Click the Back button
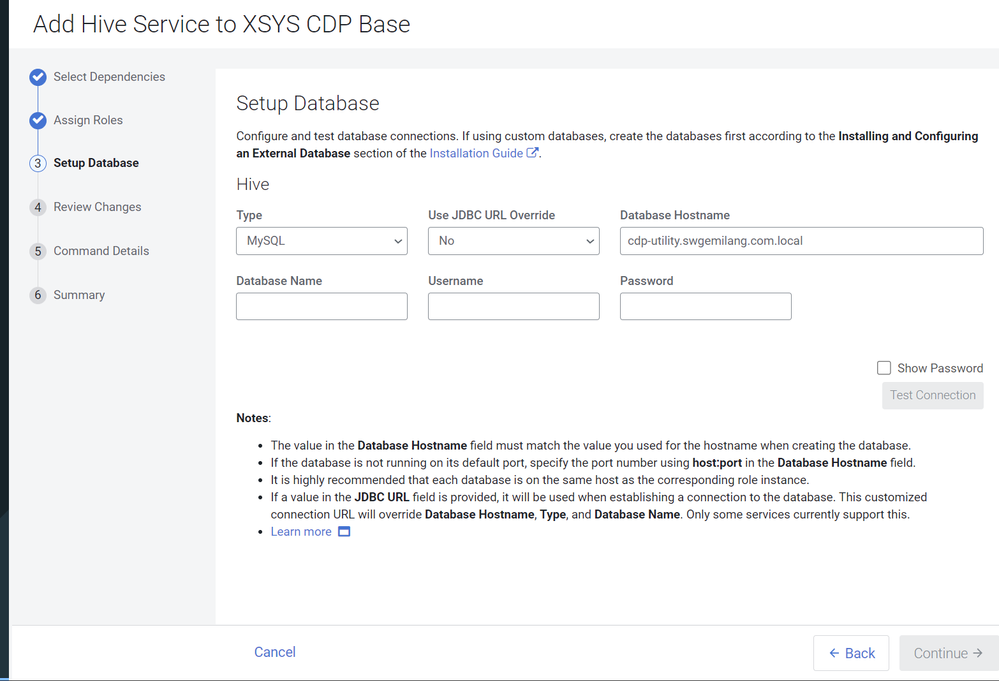This screenshot has height=681, width=999. [851, 653]
